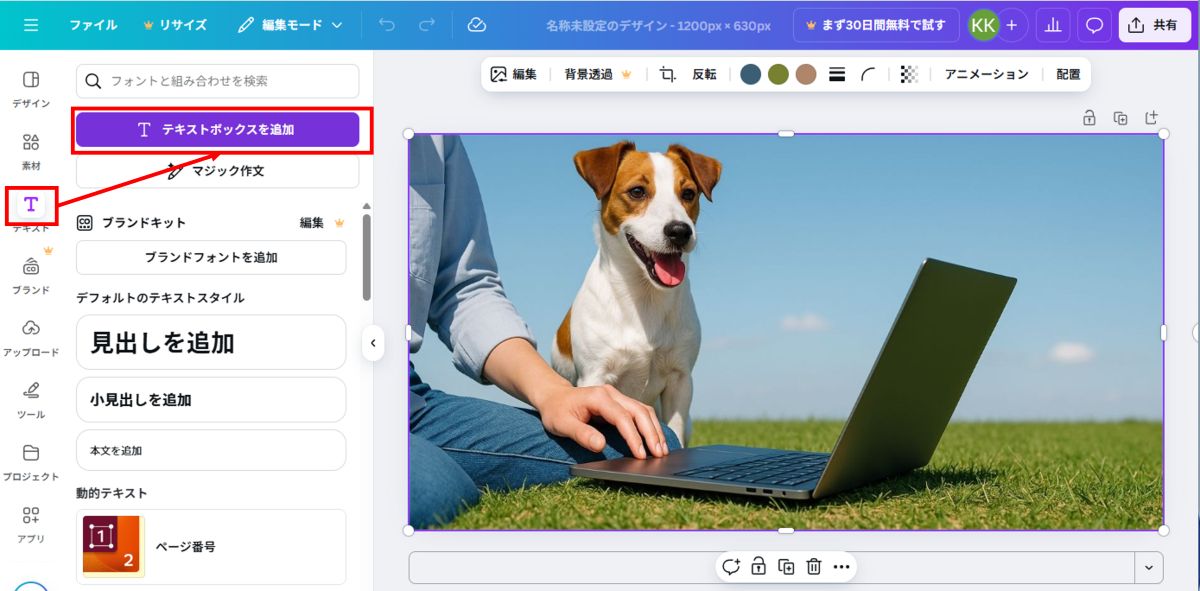The image size is (1200, 591).
Task: Open the アニメーション tab in toolbar
Action: [x=986, y=74]
